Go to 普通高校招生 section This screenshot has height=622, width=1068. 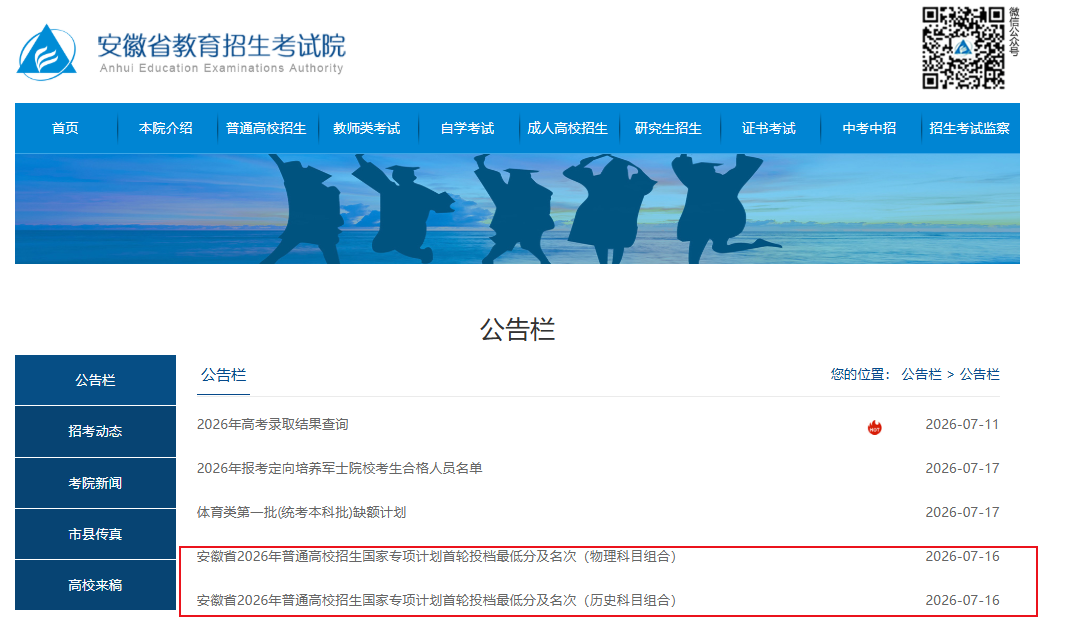266,128
